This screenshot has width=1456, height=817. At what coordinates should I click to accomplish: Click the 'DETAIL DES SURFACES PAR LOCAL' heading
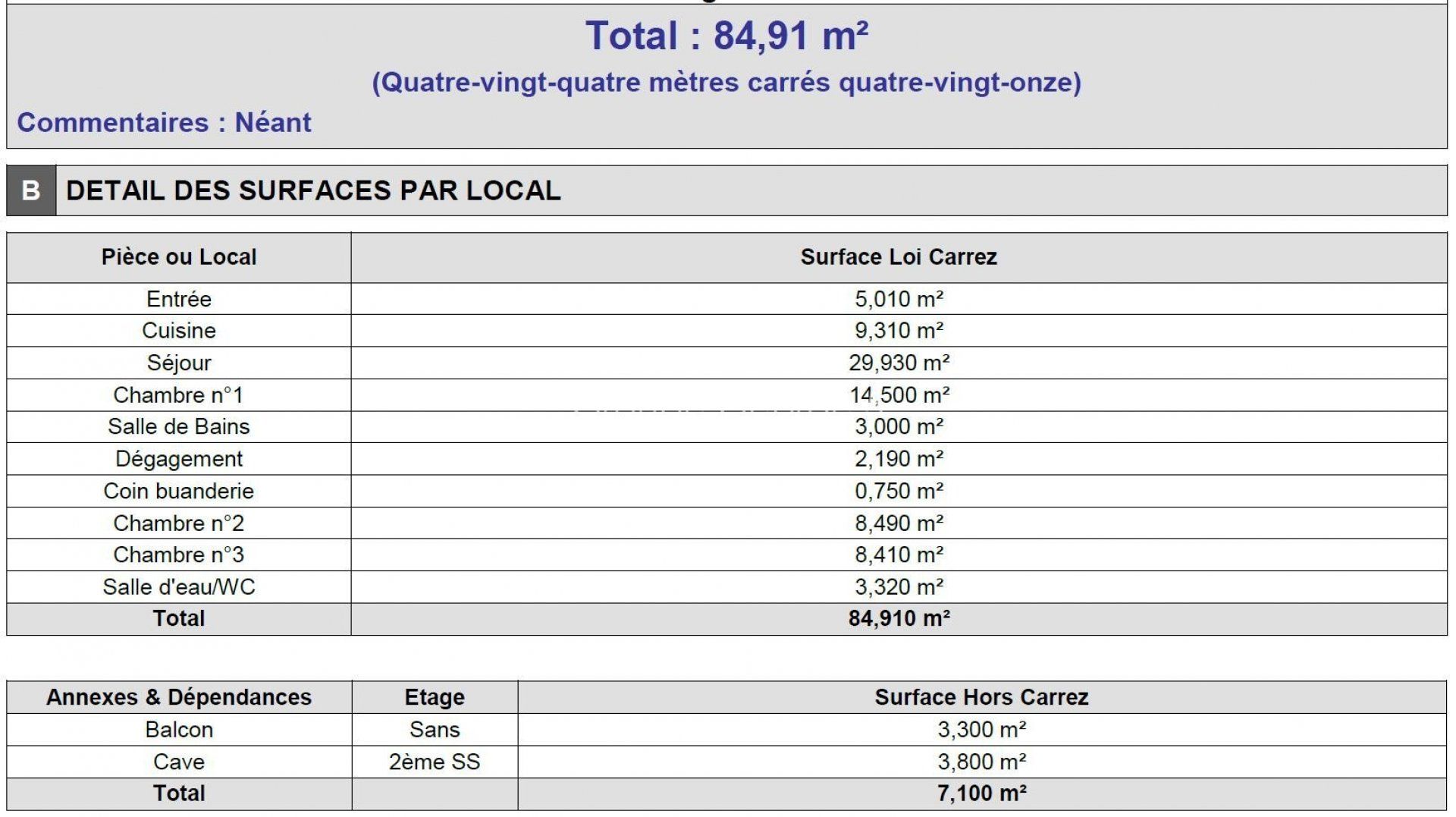point(313,190)
